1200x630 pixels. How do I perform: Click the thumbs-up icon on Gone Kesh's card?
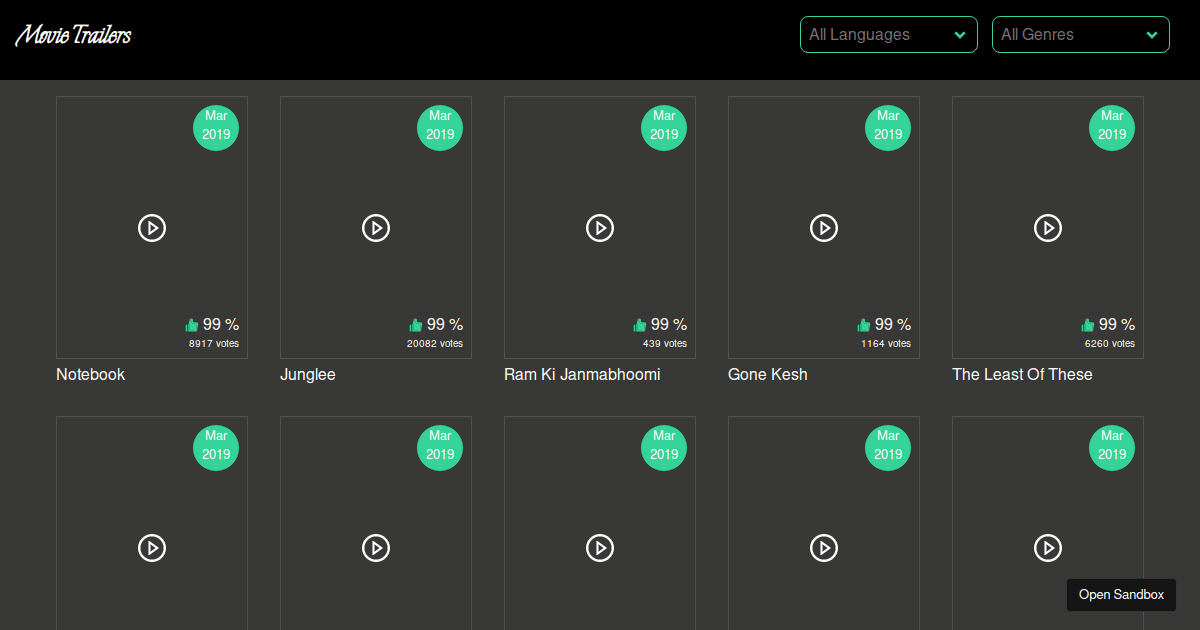point(863,324)
